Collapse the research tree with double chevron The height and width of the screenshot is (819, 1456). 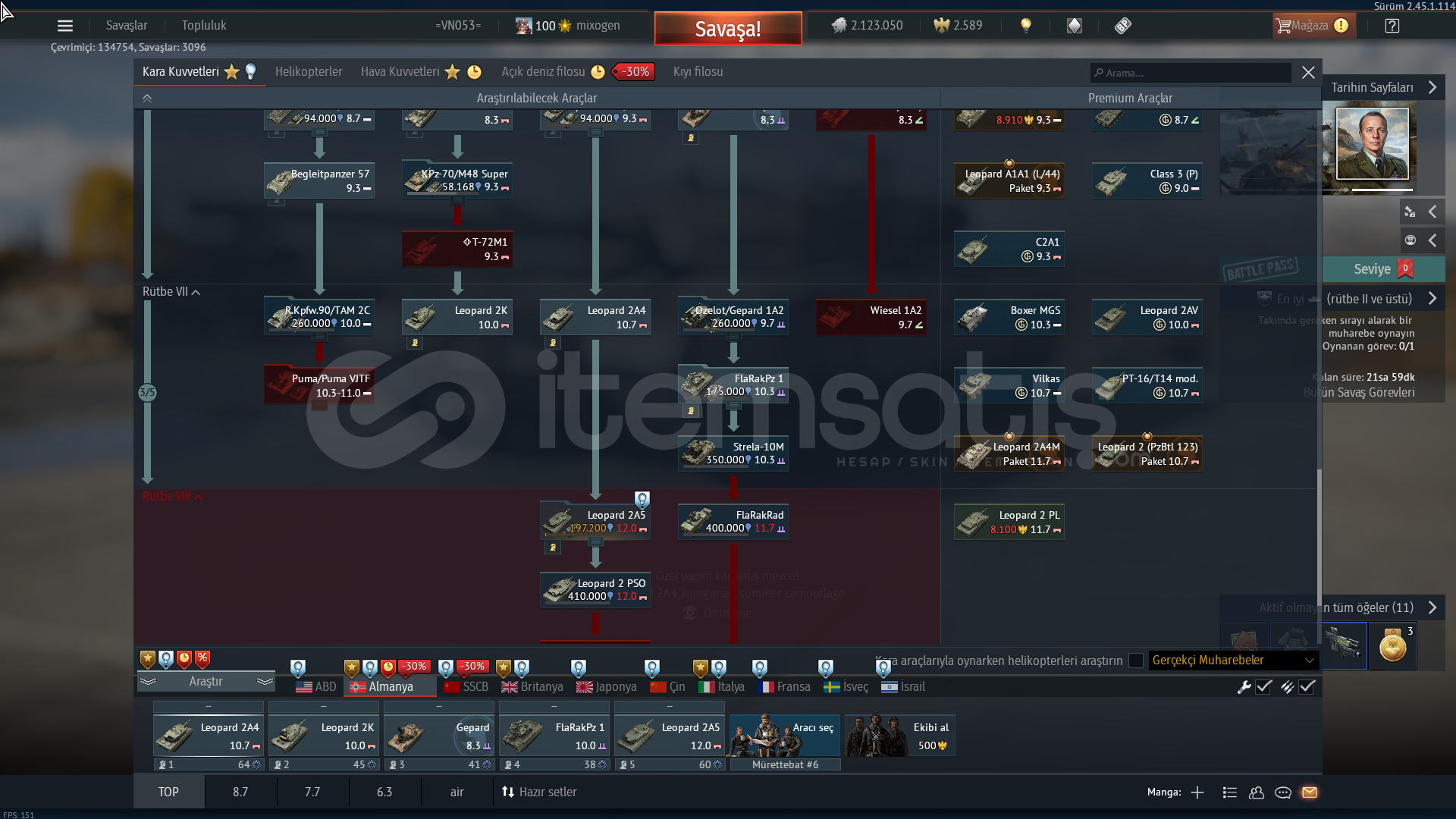tap(147, 99)
